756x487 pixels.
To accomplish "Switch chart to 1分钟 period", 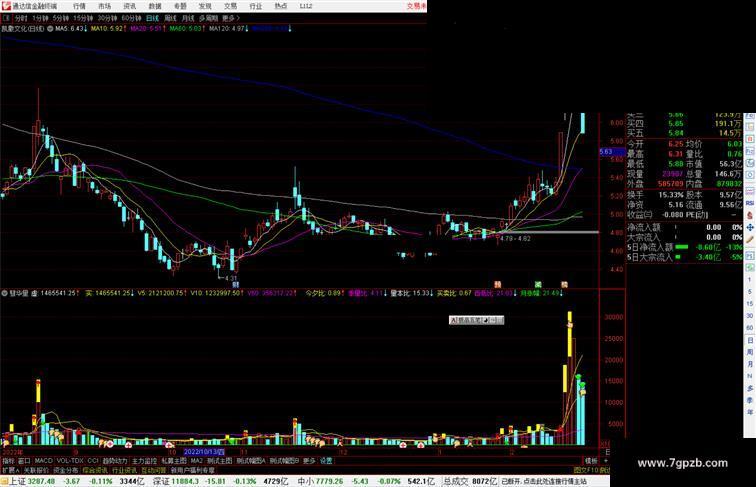I will point(40,18).
